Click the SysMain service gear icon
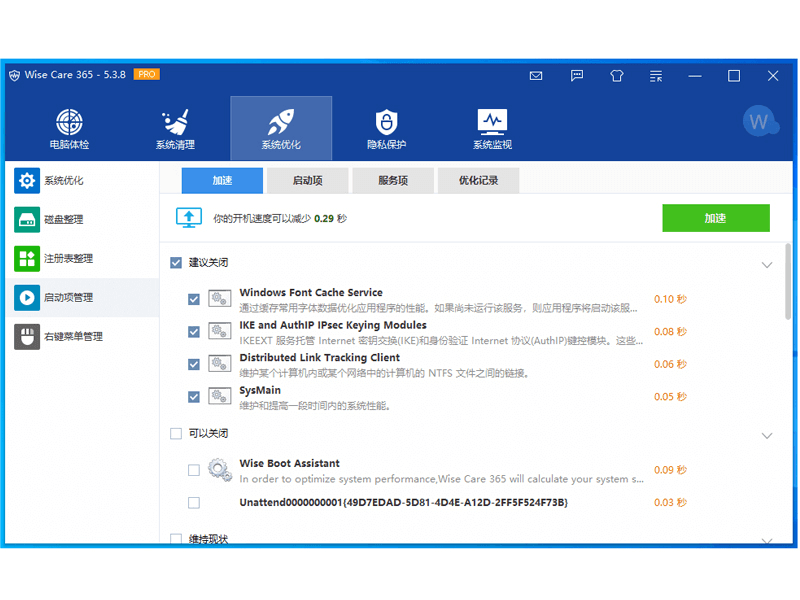The width and height of the screenshot is (800, 600). [219, 396]
